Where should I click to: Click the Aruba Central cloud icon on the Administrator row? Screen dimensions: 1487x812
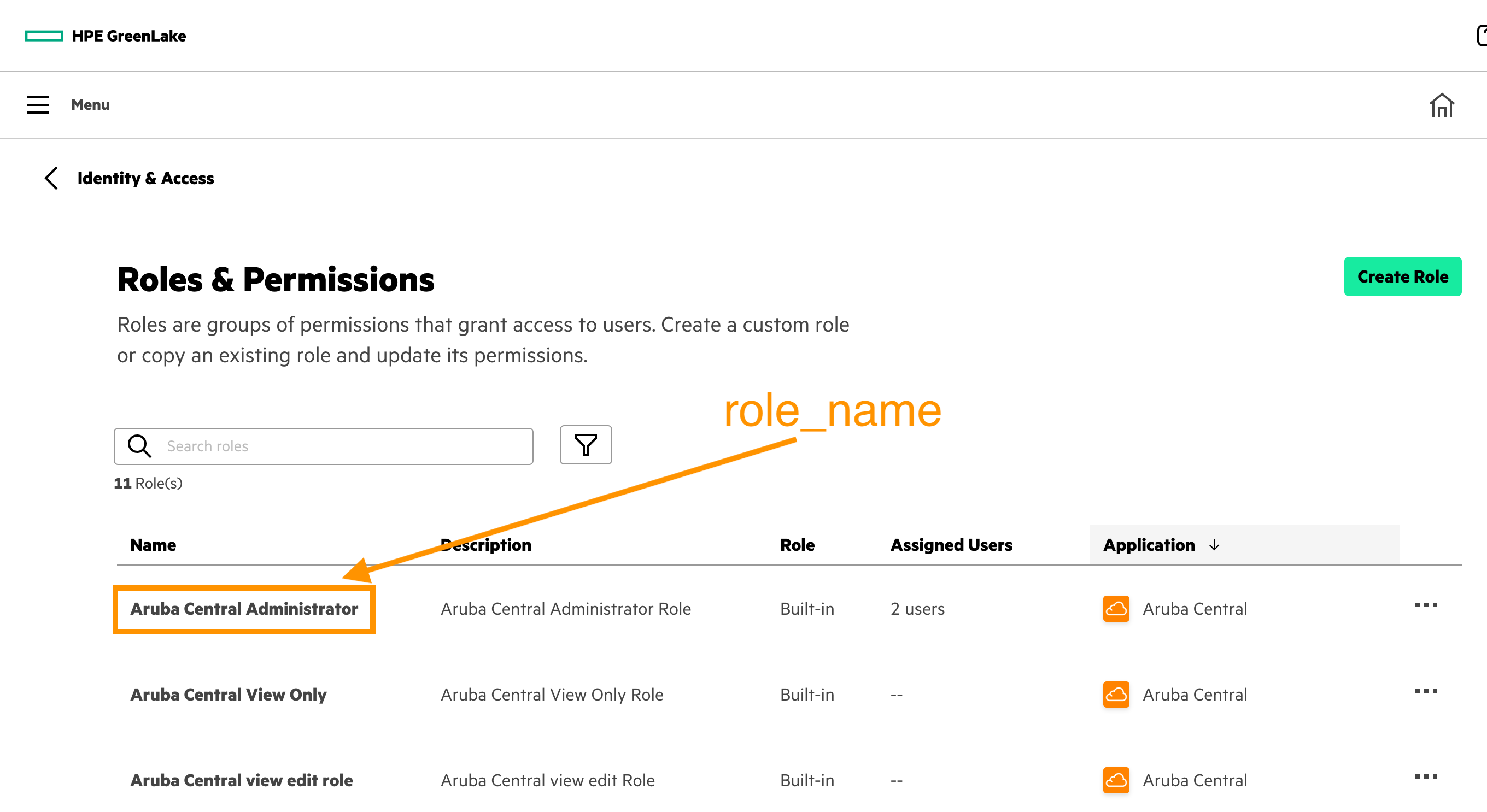1115,608
